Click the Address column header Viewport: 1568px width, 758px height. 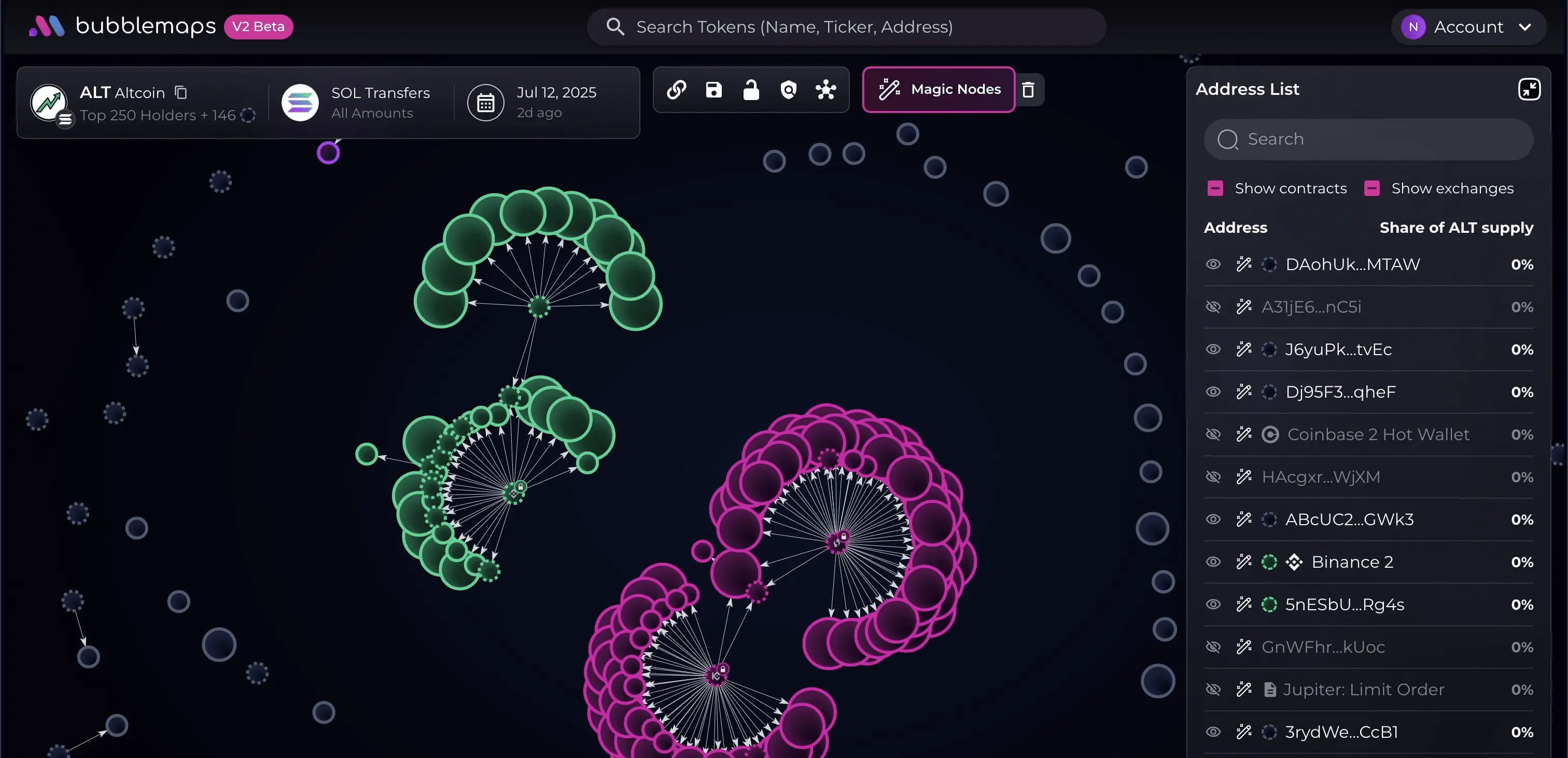tap(1235, 227)
